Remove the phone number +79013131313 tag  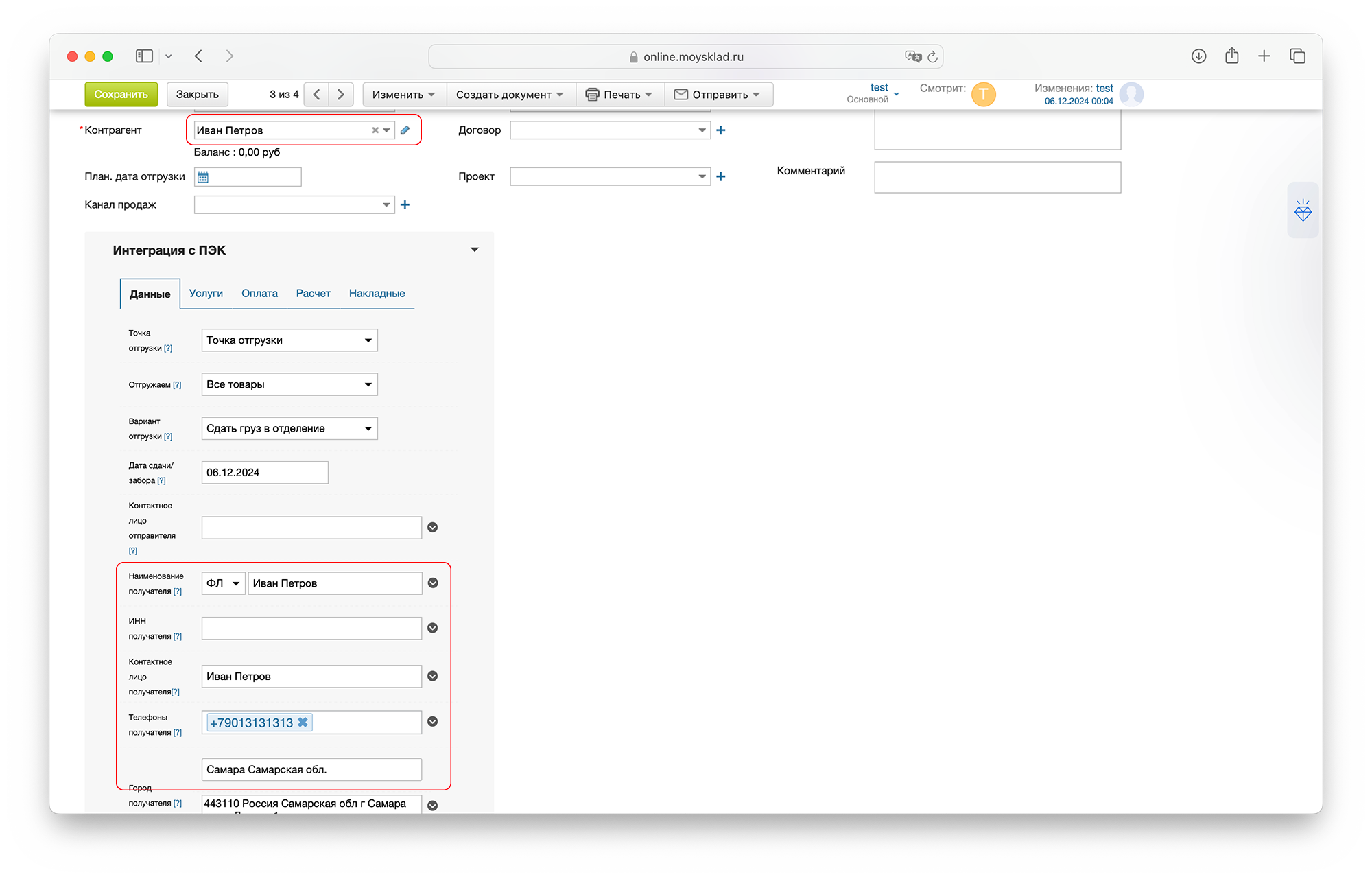point(303,722)
